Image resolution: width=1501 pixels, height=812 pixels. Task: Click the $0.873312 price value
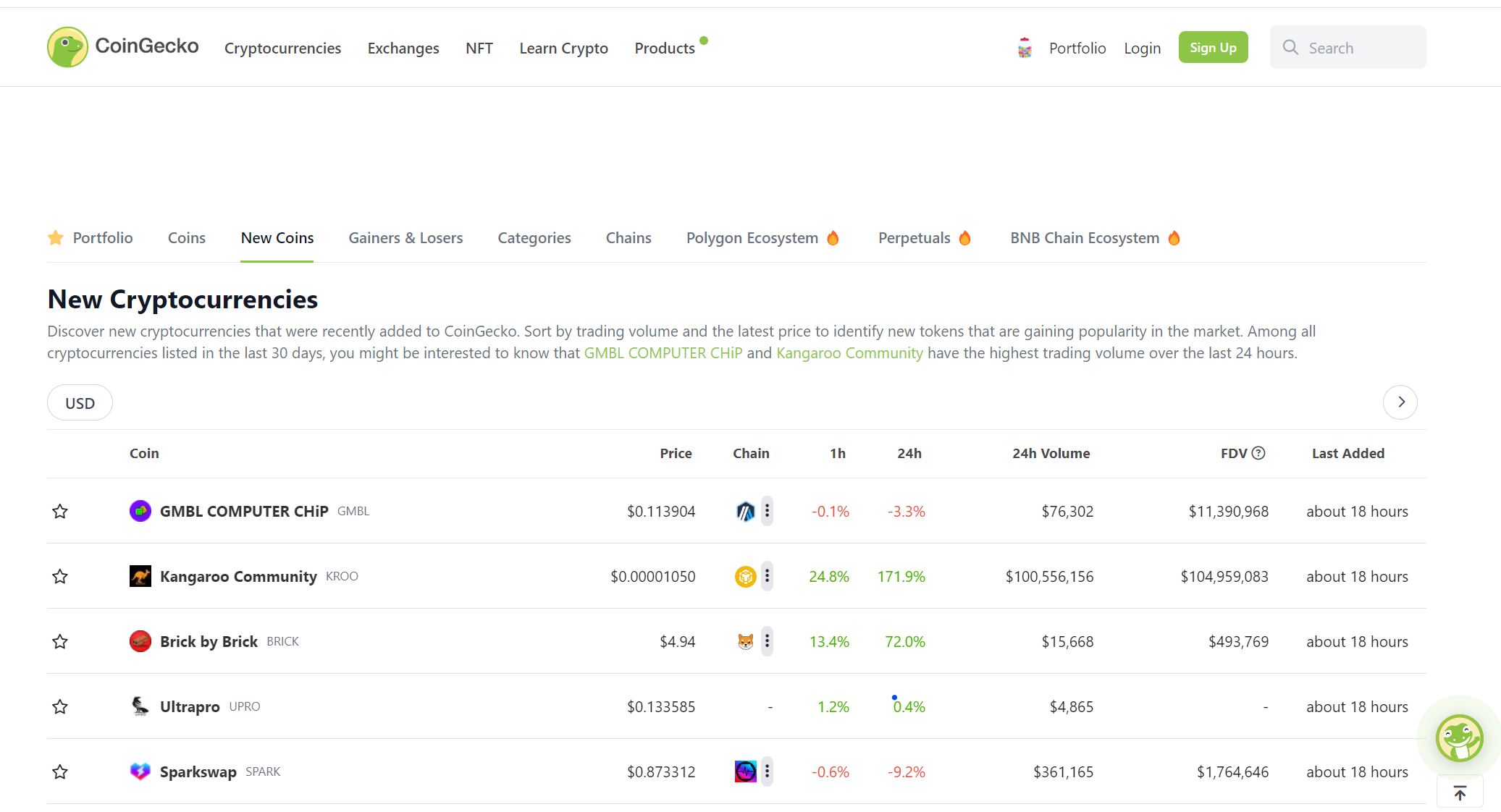(661, 771)
